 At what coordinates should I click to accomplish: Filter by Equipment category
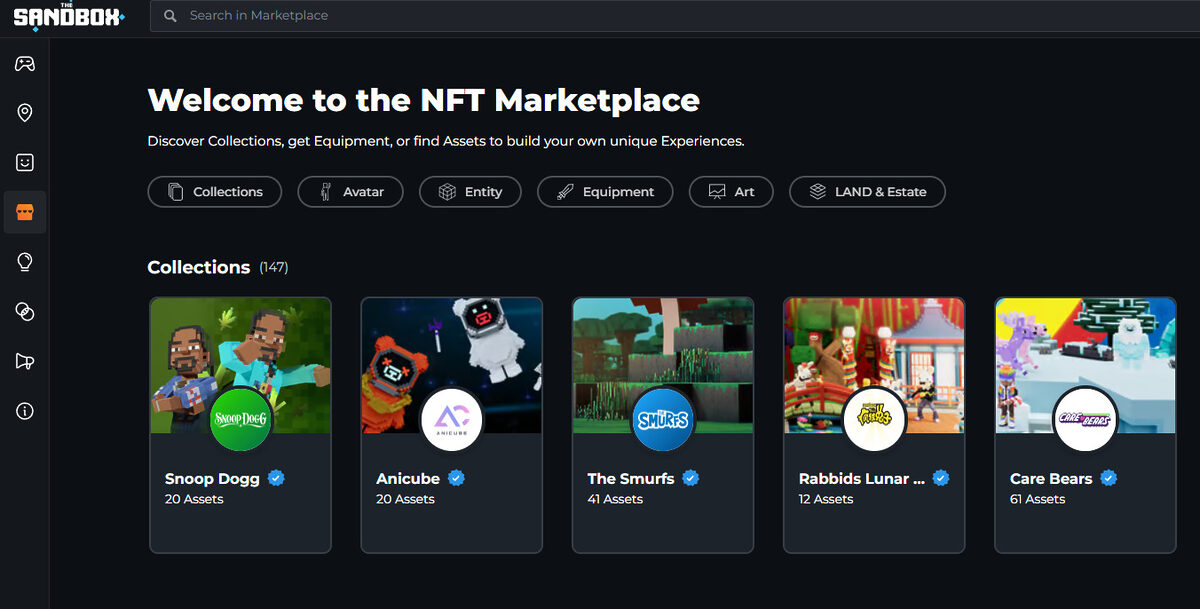605,192
